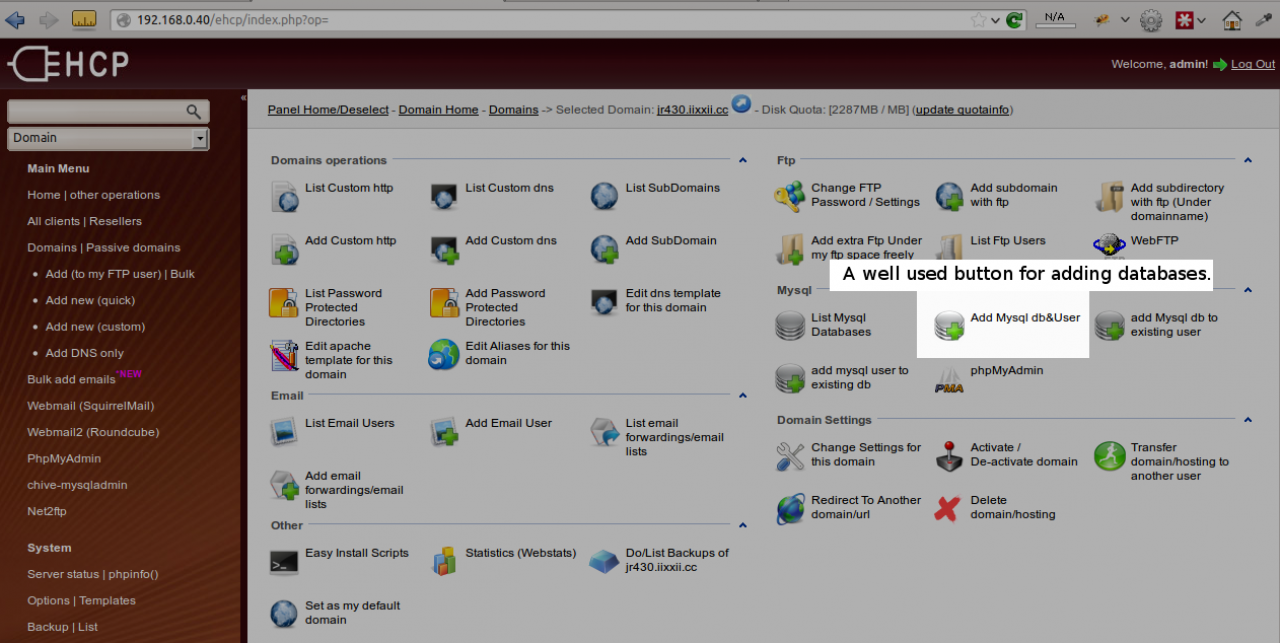The image size is (1280, 643).
Task: Click browser back arrow button
Action: 16,19
